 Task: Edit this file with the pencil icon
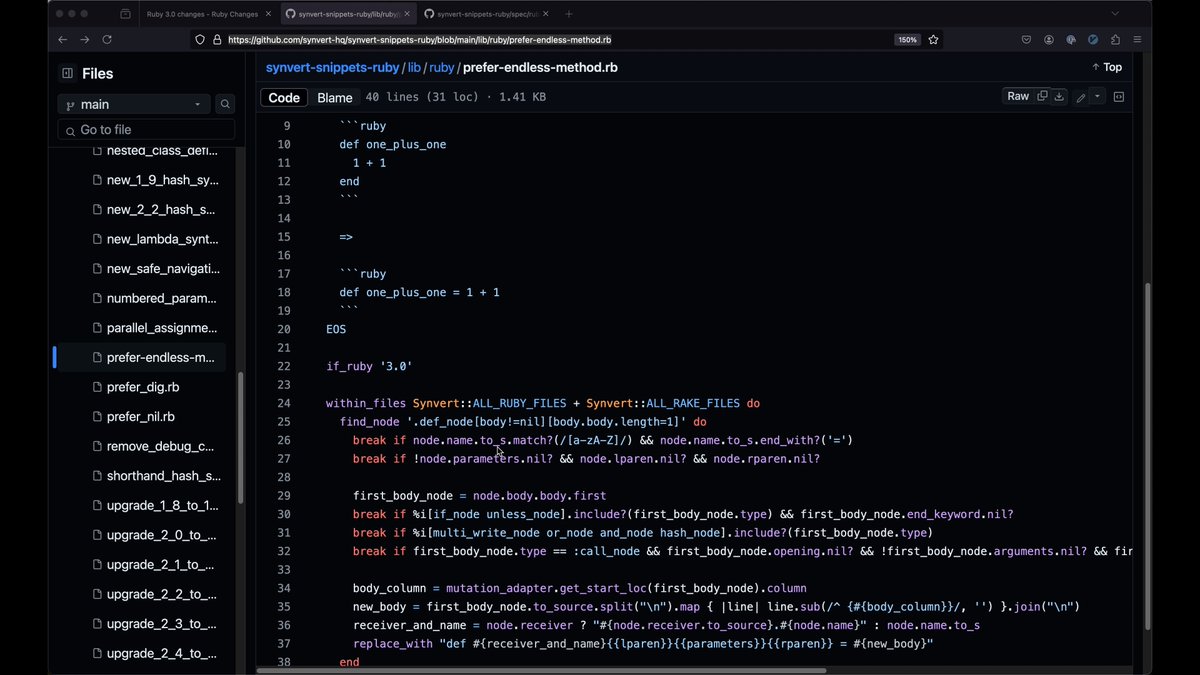coord(1081,97)
